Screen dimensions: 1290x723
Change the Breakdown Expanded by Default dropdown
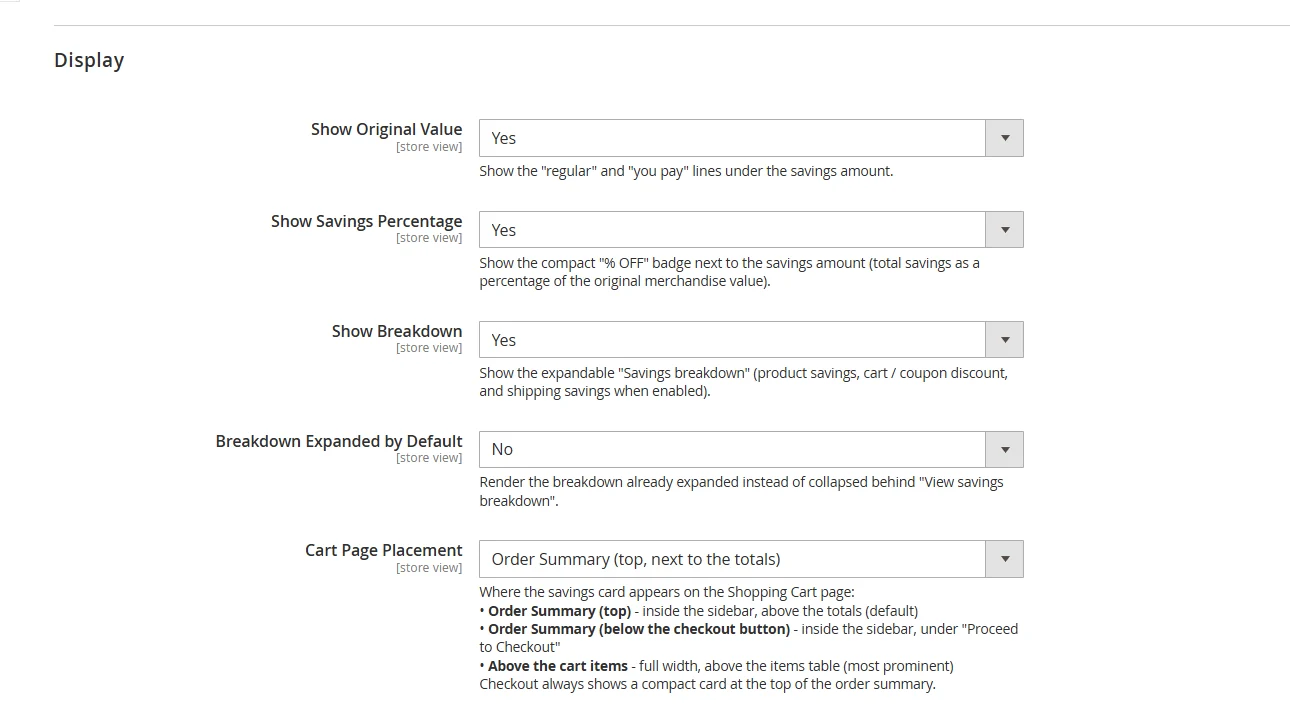pyautogui.click(x=751, y=450)
